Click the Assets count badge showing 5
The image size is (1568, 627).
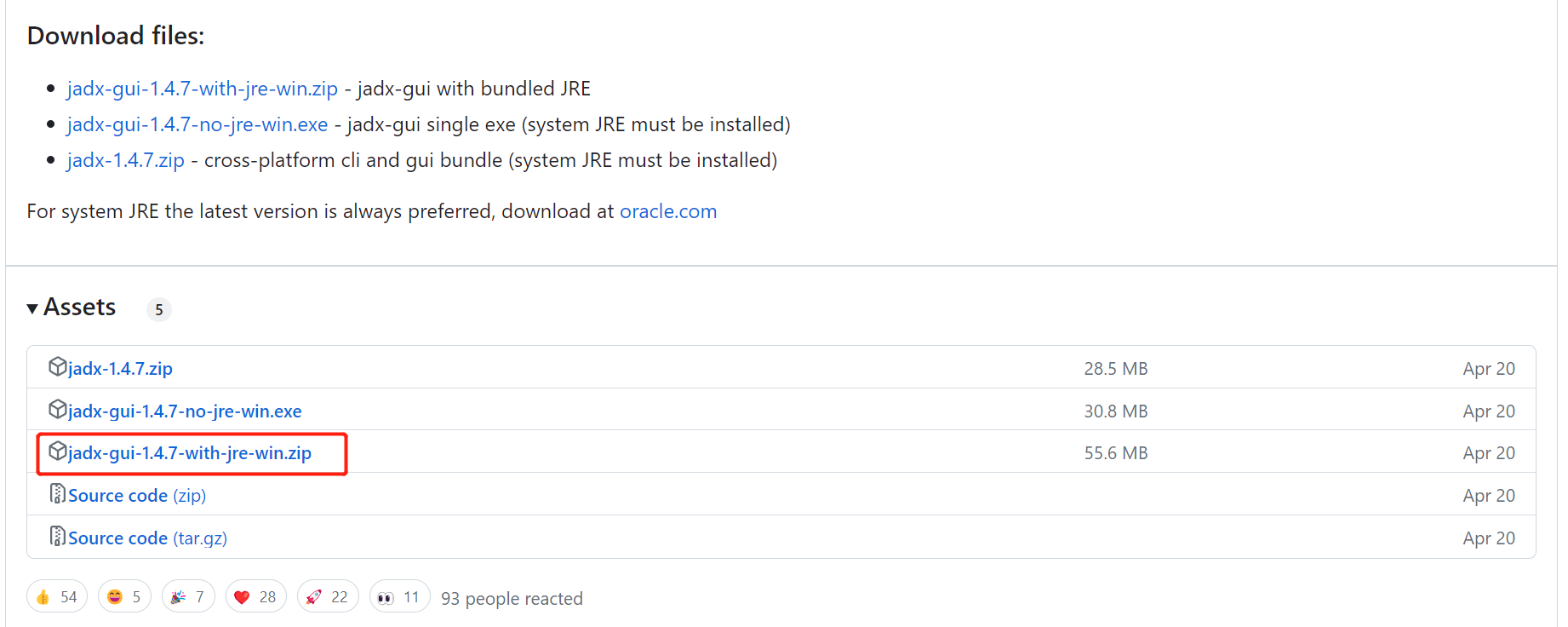(159, 310)
